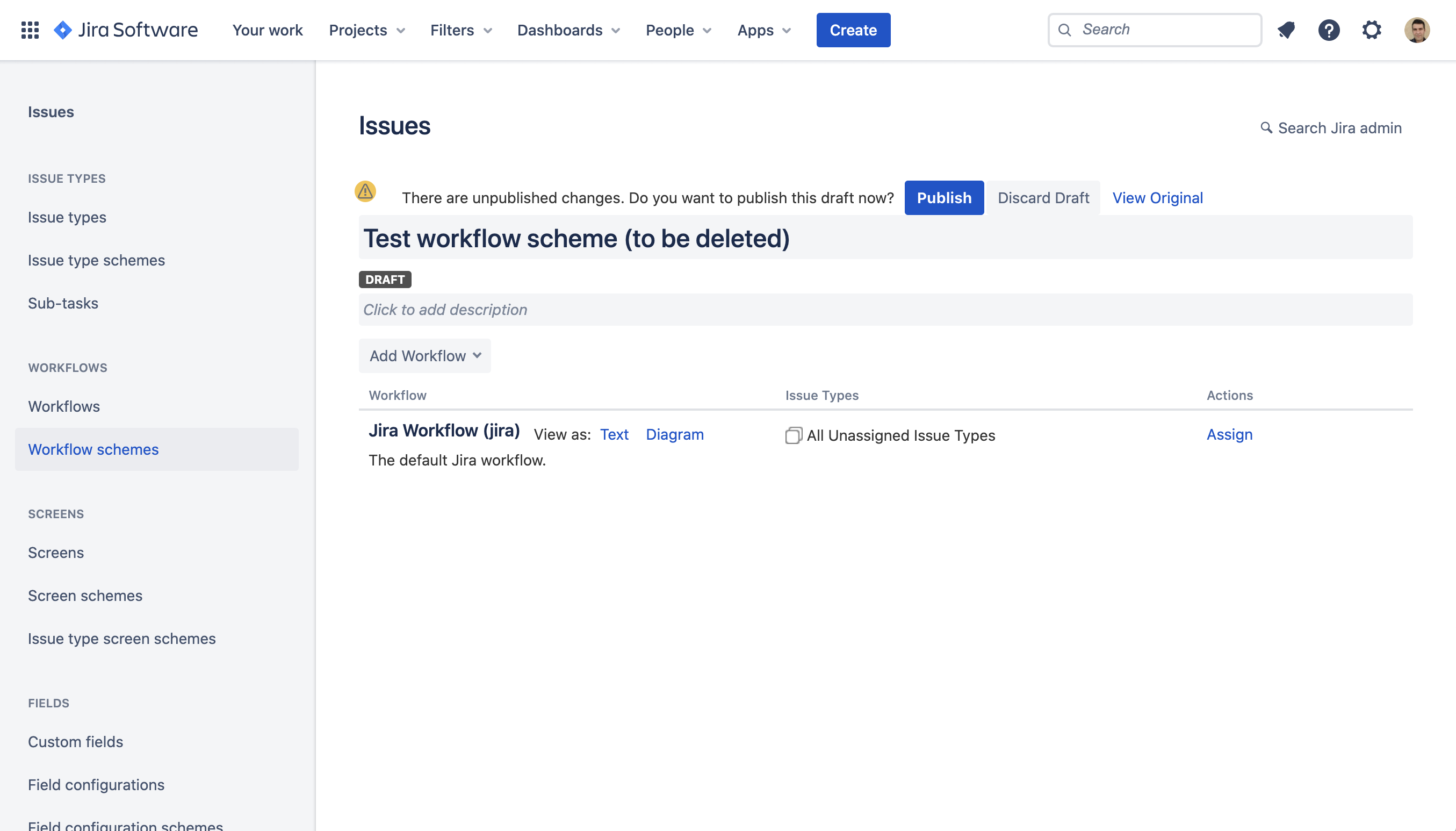The width and height of the screenshot is (1456, 831).
Task: Open Issue types in the sidebar
Action: [x=67, y=218]
